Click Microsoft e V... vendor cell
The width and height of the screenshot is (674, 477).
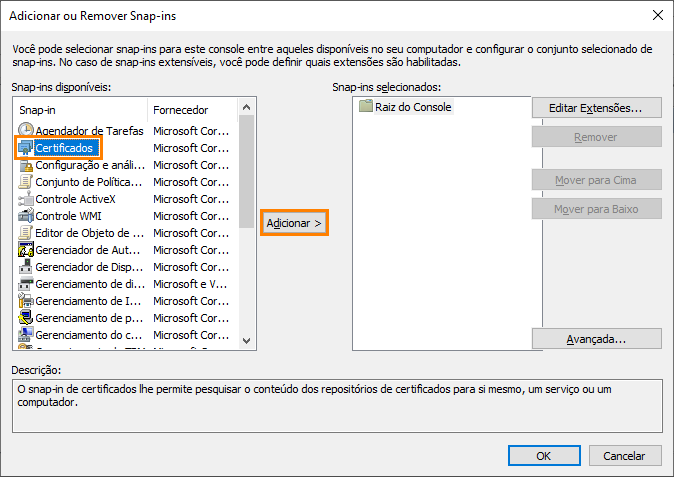click(190, 284)
